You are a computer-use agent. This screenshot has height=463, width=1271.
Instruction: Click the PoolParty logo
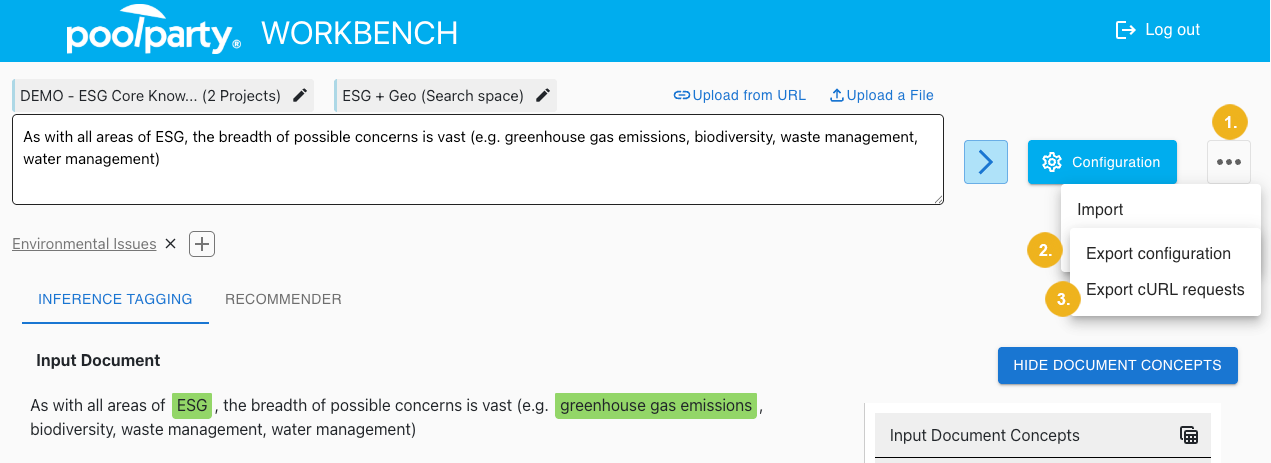click(x=153, y=34)
